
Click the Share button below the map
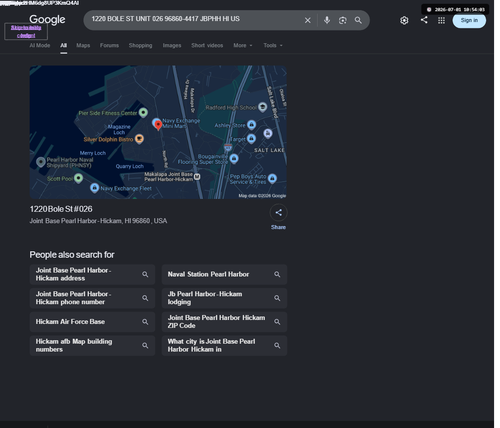pos(278,217)
